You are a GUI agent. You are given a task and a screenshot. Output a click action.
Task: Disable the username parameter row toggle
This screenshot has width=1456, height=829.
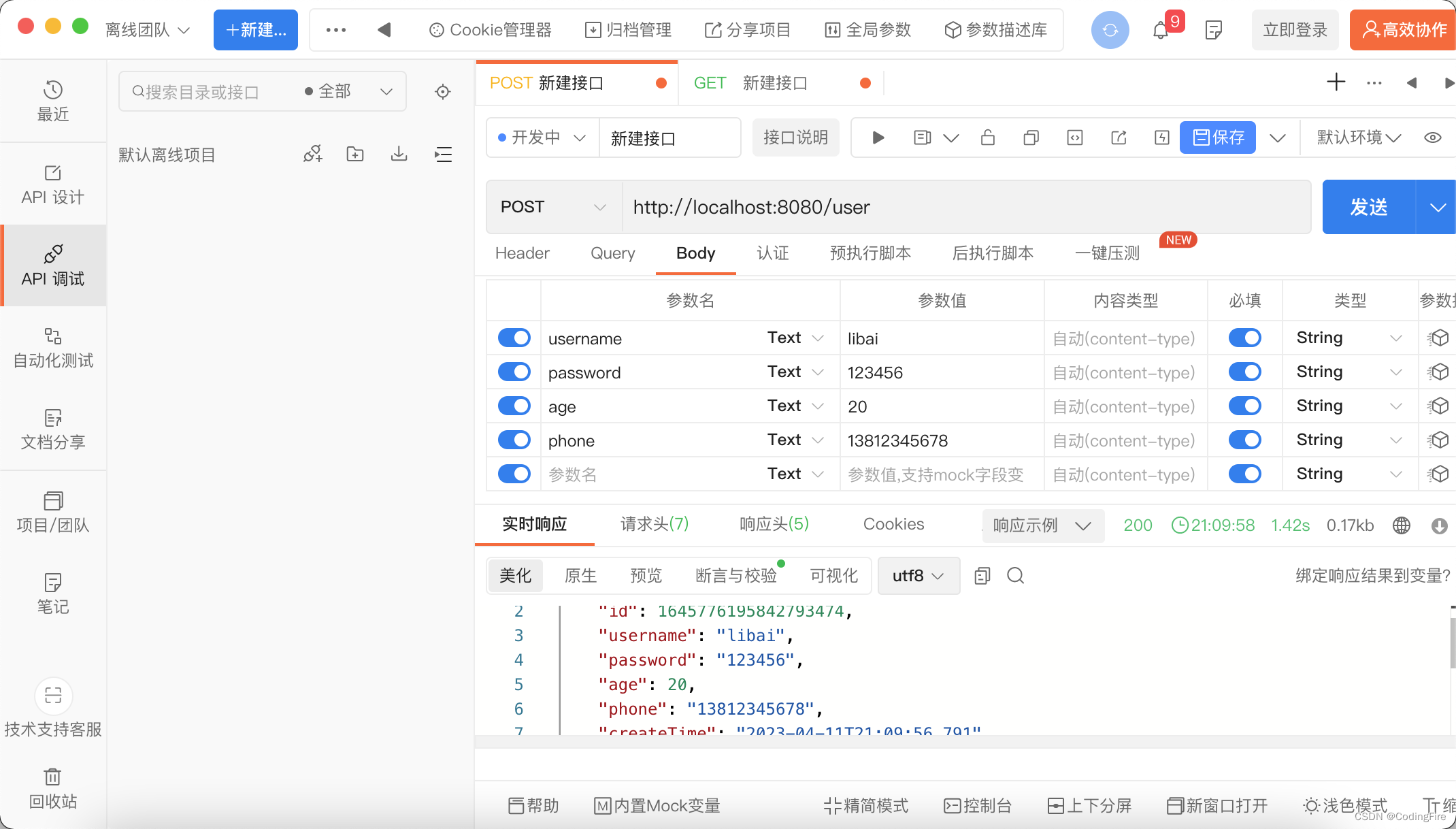[514, 338]
